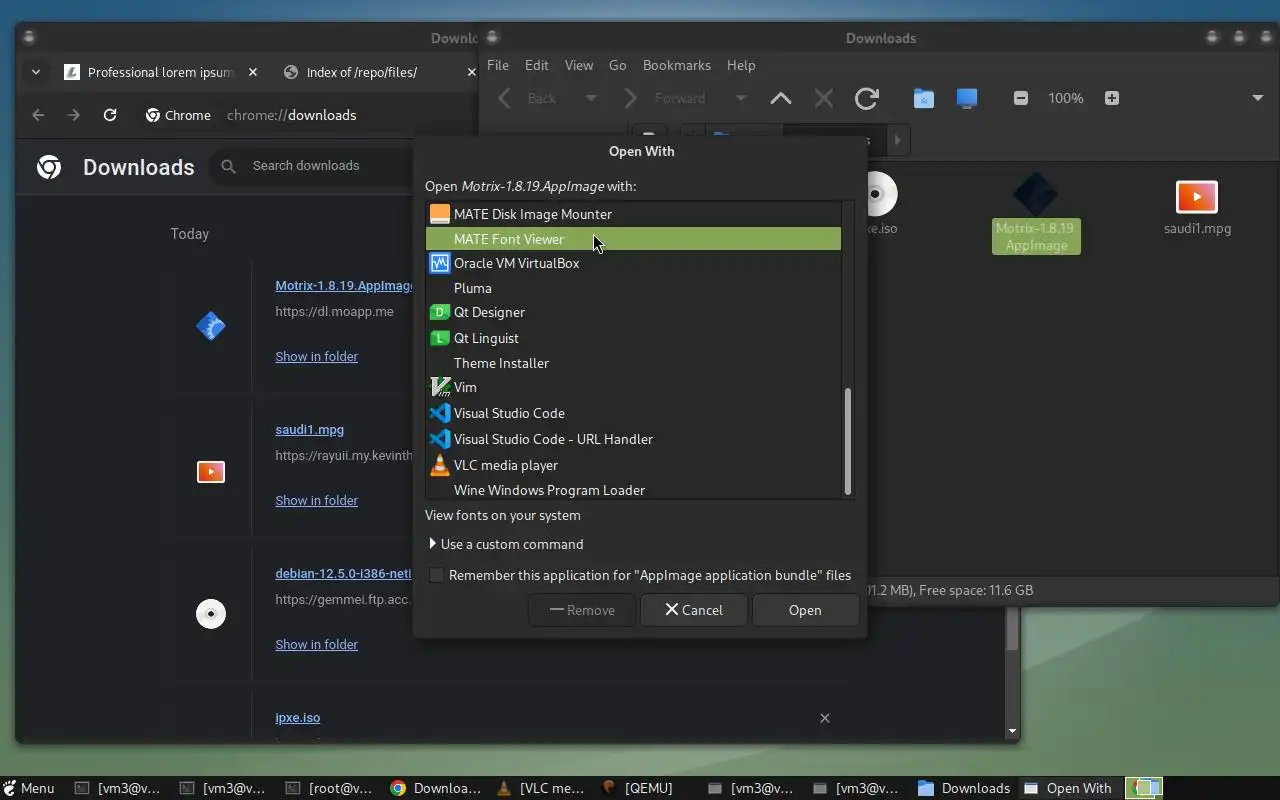Open Edit menu in file manager

point(537,65)
